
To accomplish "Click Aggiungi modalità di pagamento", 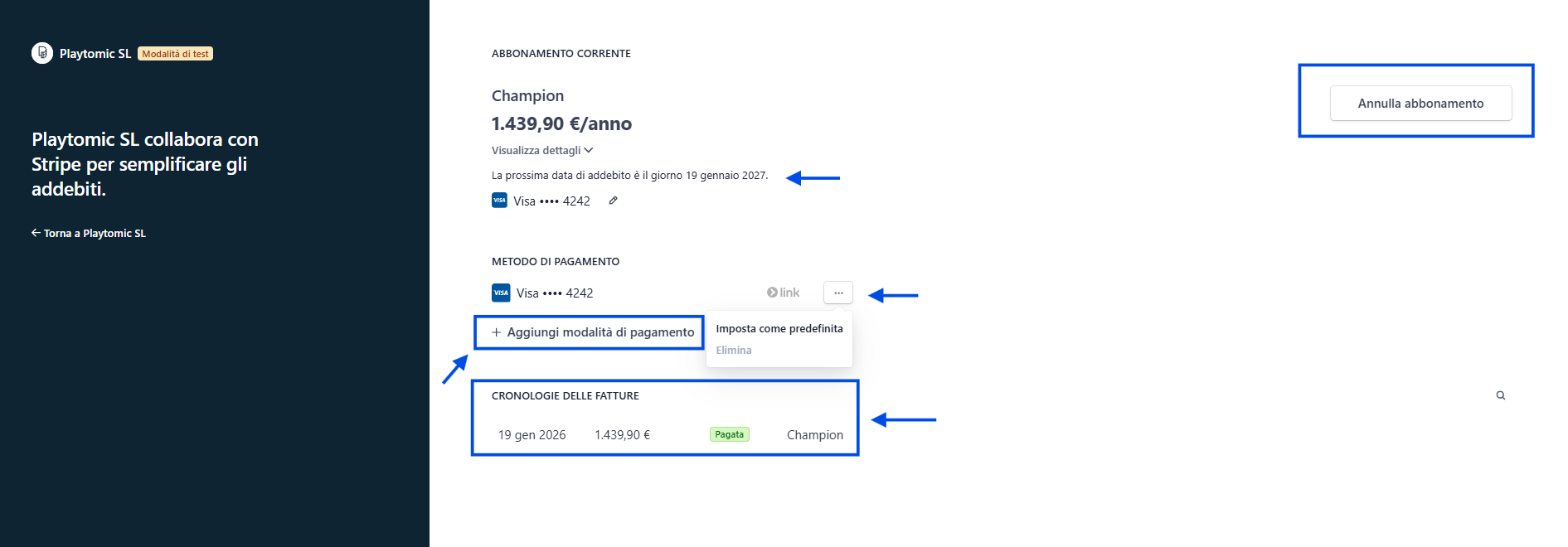I will (x=600, y=332).
